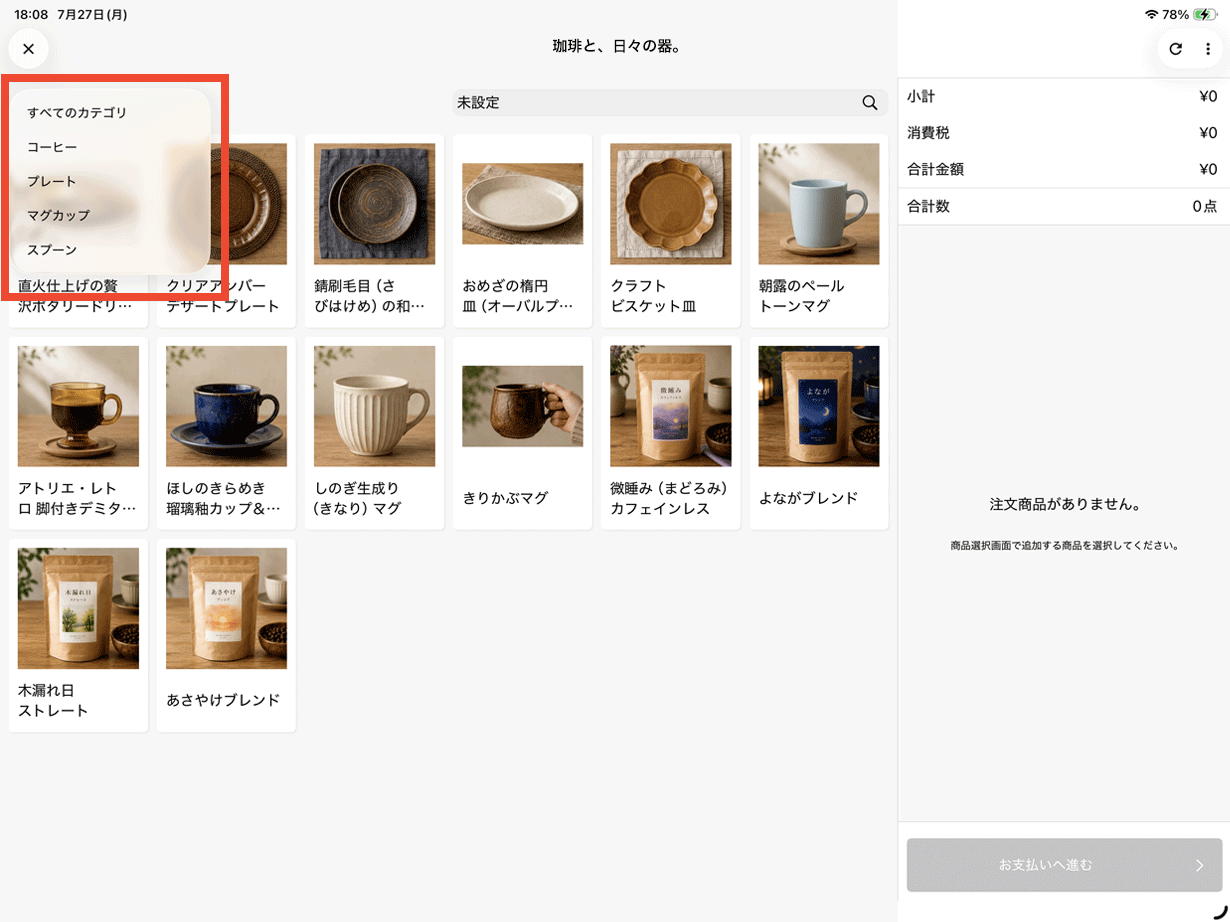Click the 小計 subtotal row
The height and width of the screenshot is (922, 1230).
coord(1063,97)
